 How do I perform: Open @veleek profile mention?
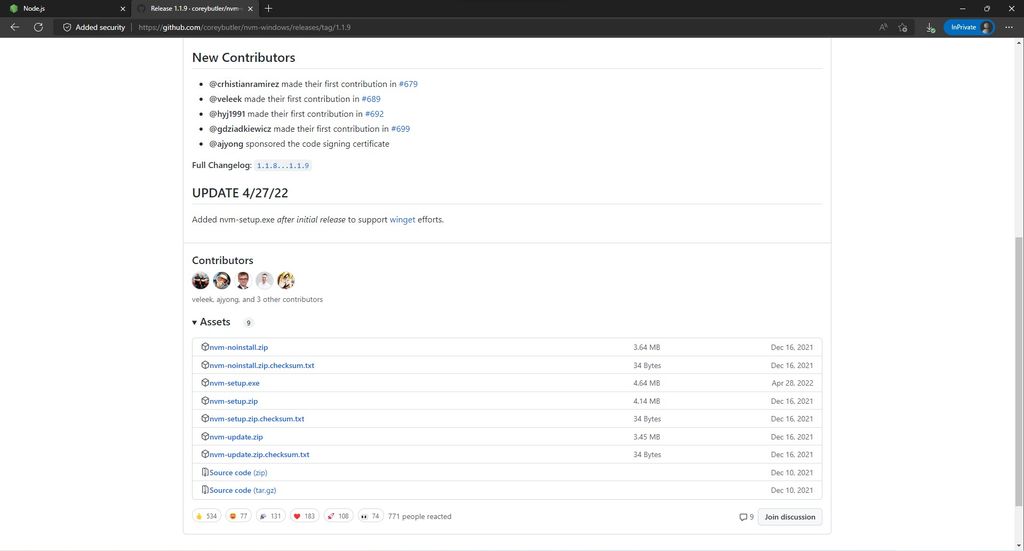point(225,99)
